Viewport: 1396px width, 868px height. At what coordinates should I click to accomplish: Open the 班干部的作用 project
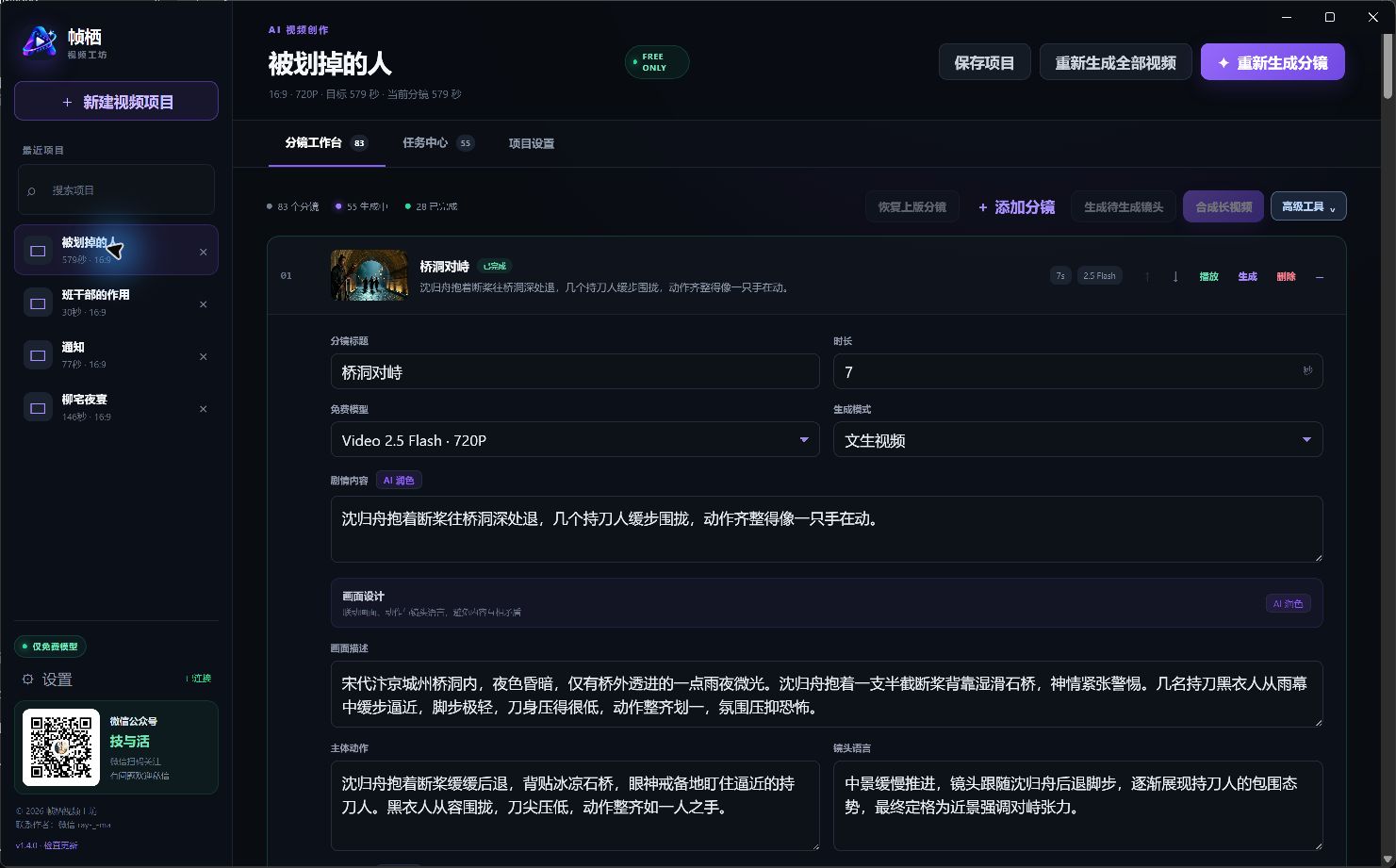116,303
